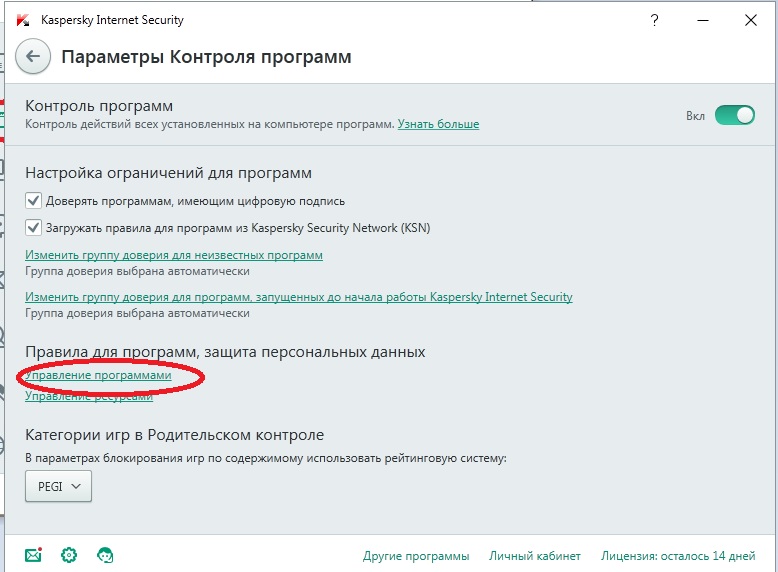
Task: Click the Kaspersky logo in the title bar
Action: click(x=23, y=20)
